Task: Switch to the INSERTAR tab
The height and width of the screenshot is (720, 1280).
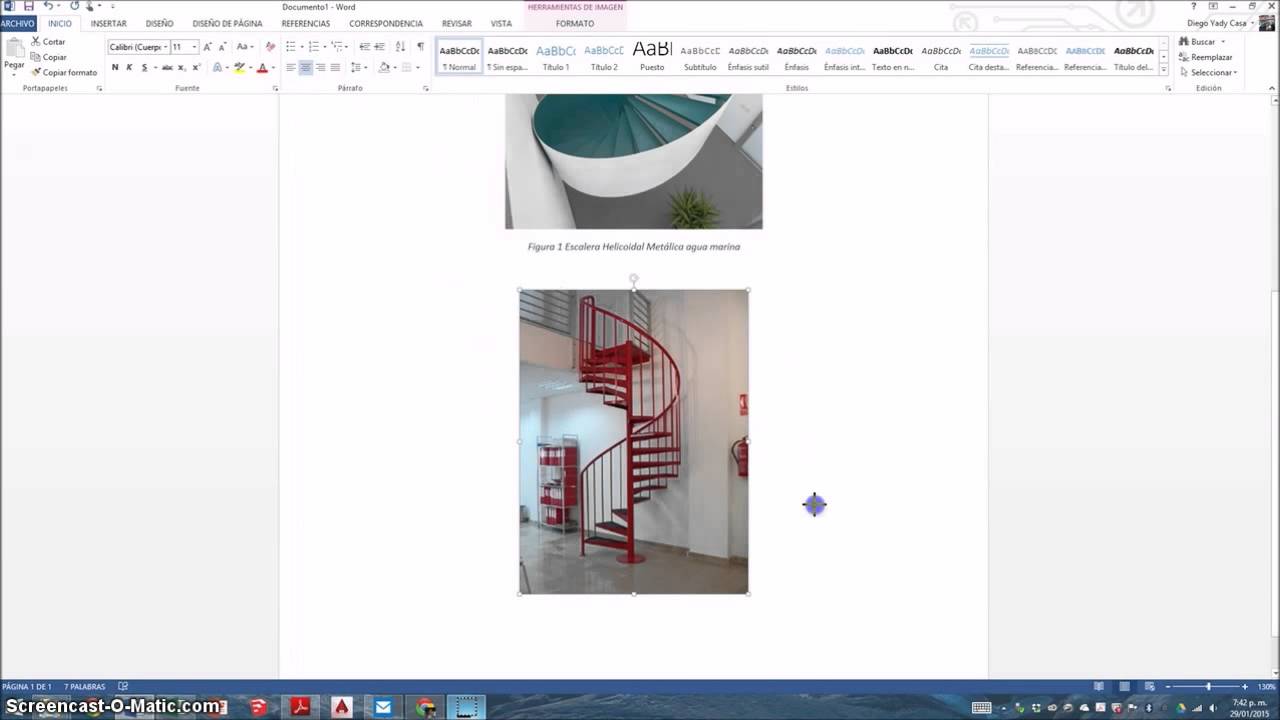Action: click(109, 23)
